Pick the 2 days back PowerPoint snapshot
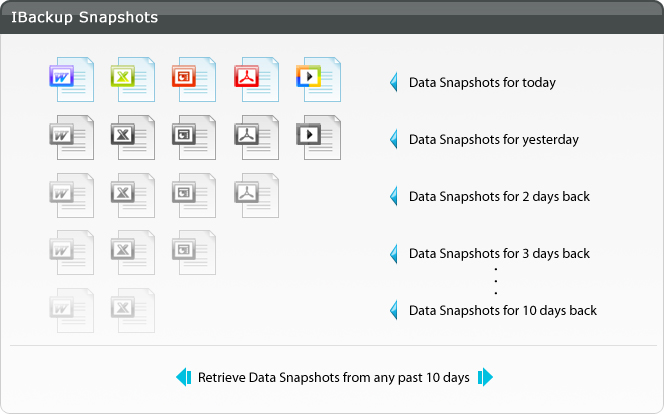 tap(194, 196)
